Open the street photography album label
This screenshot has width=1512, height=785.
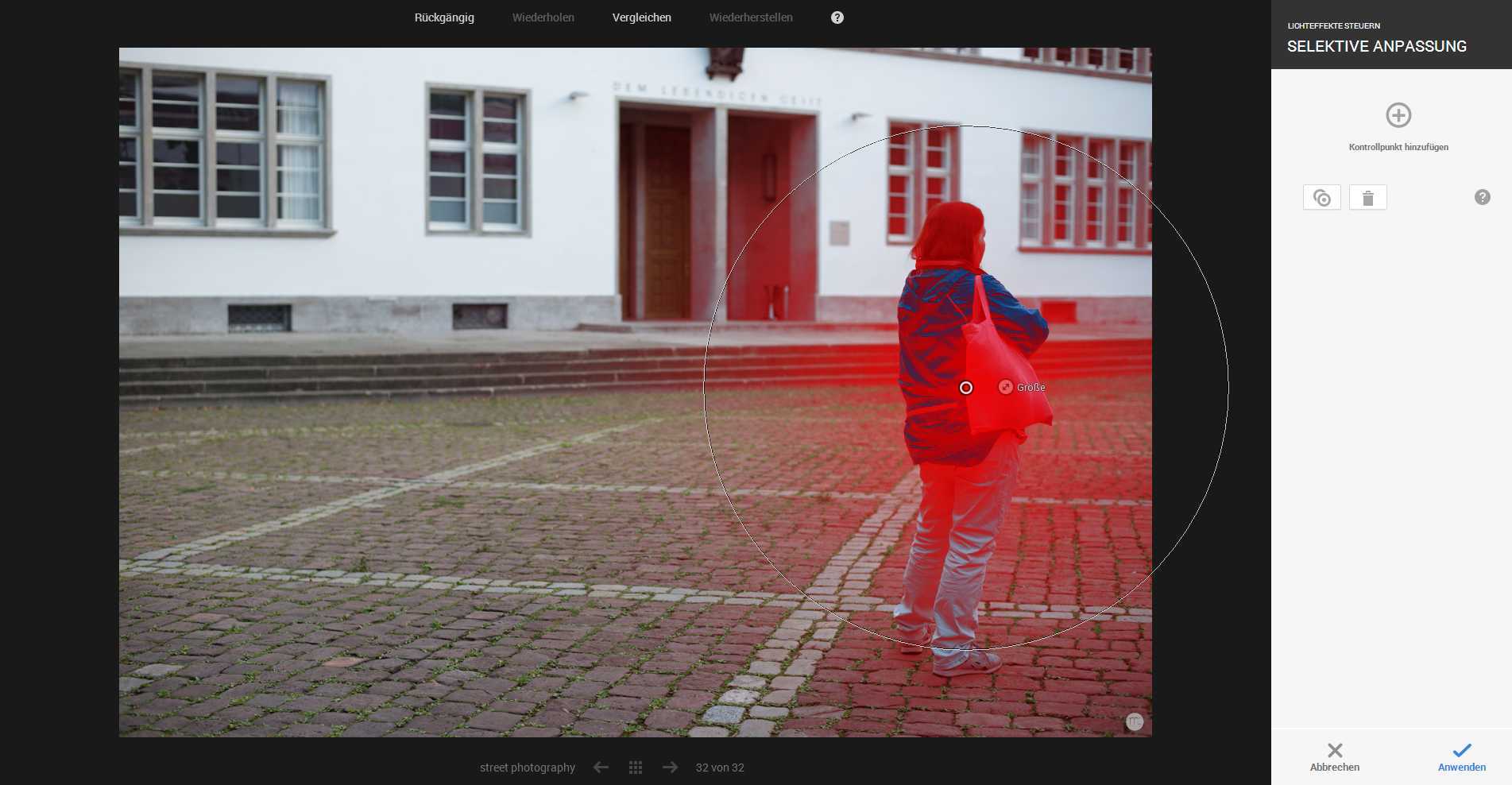tap(527, 768)
